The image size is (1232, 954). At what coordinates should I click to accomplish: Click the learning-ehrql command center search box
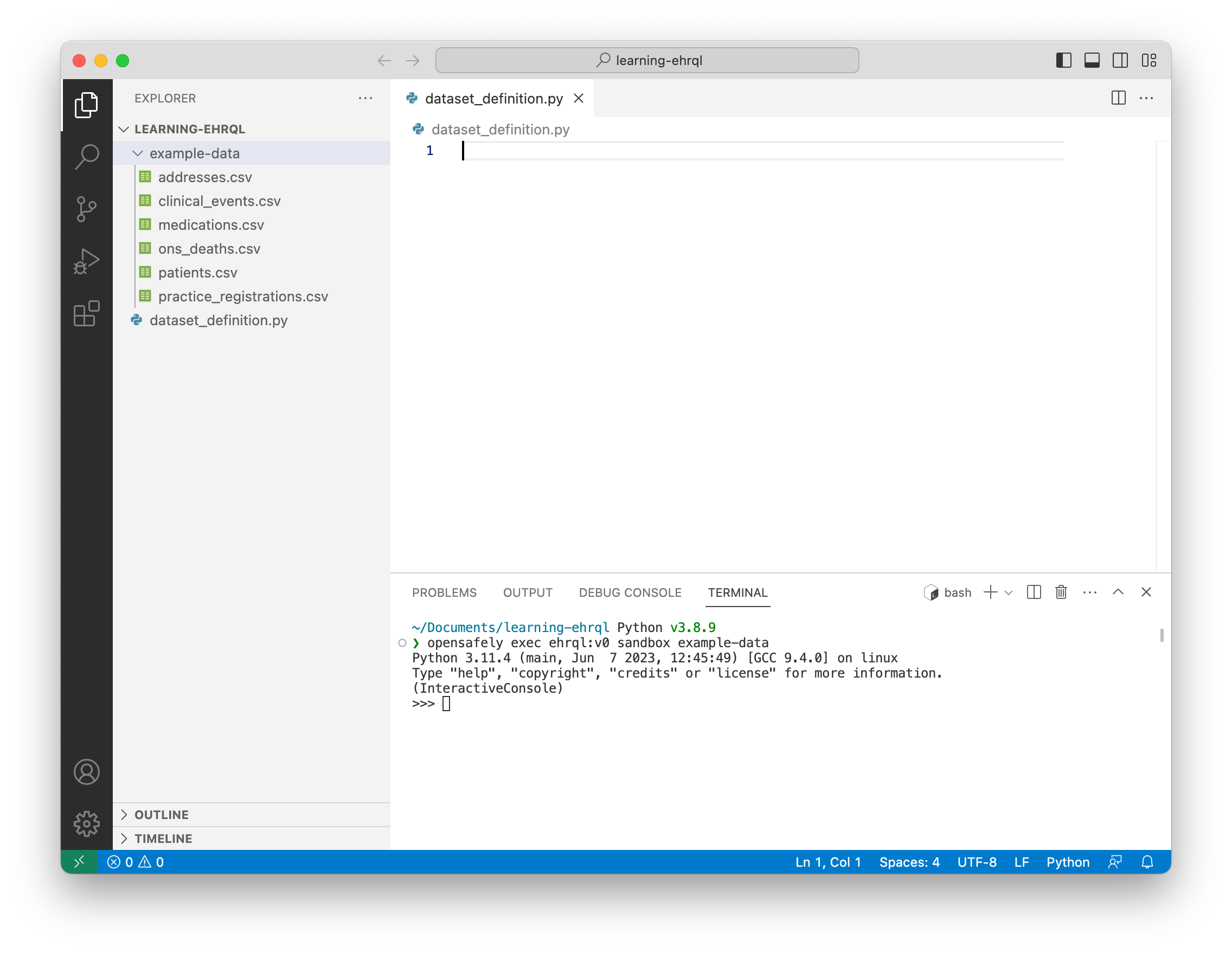pyautogui.click(x=646, y=60)
